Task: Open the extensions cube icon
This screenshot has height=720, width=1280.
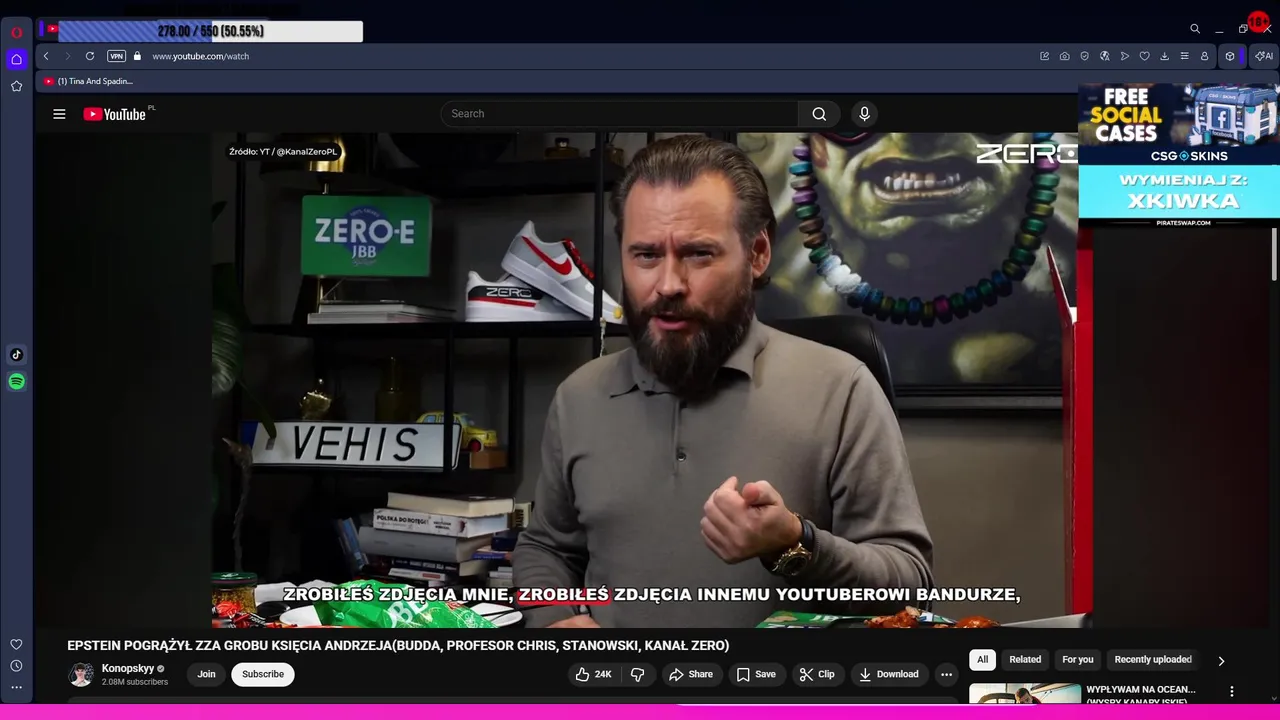Action: click(1230, 56)
